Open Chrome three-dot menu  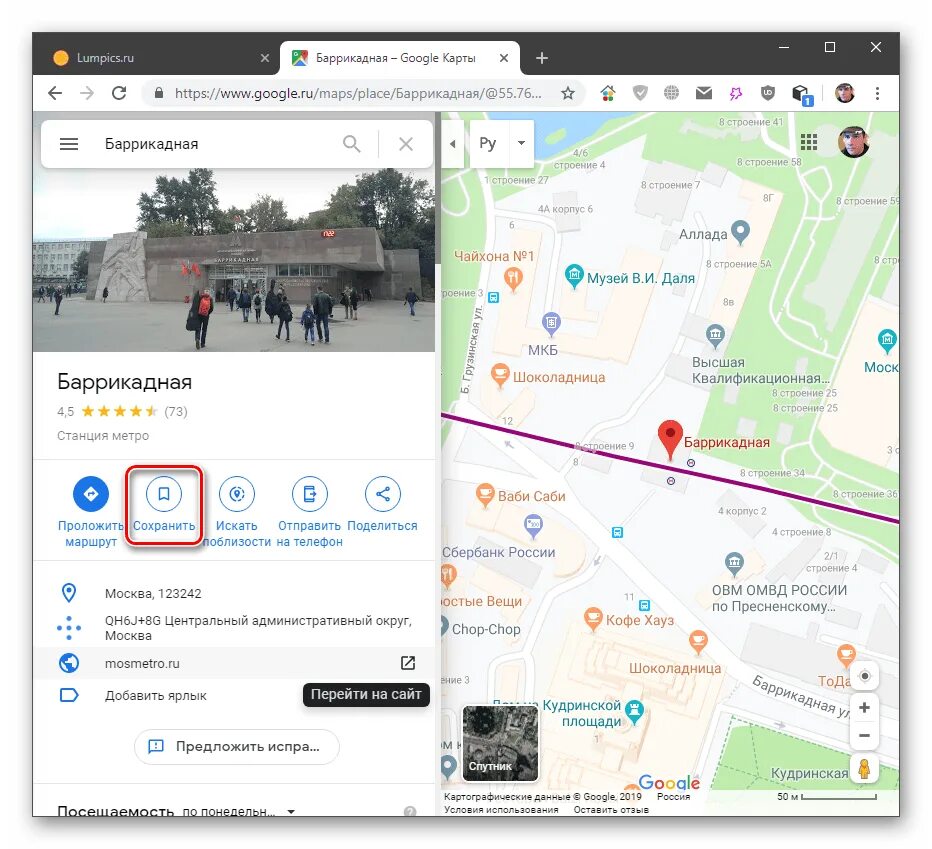point(877,93)
